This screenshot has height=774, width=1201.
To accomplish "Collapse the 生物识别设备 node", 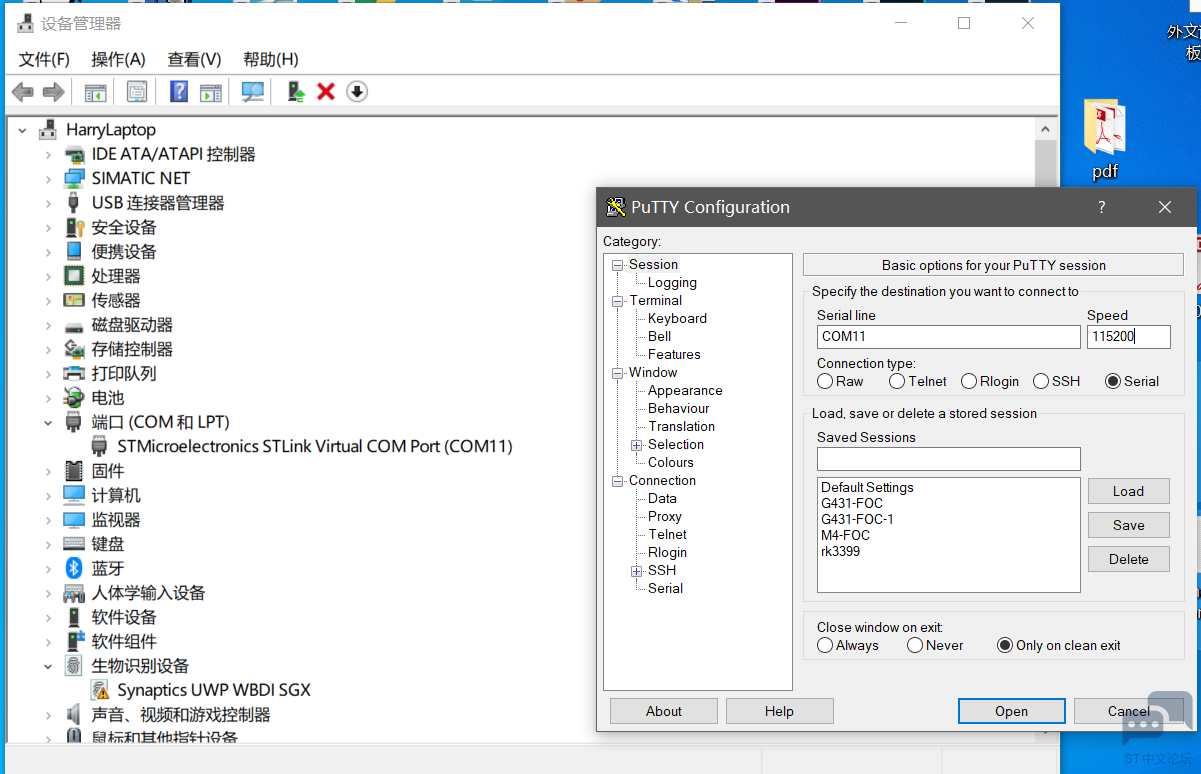I will point(48,666).
